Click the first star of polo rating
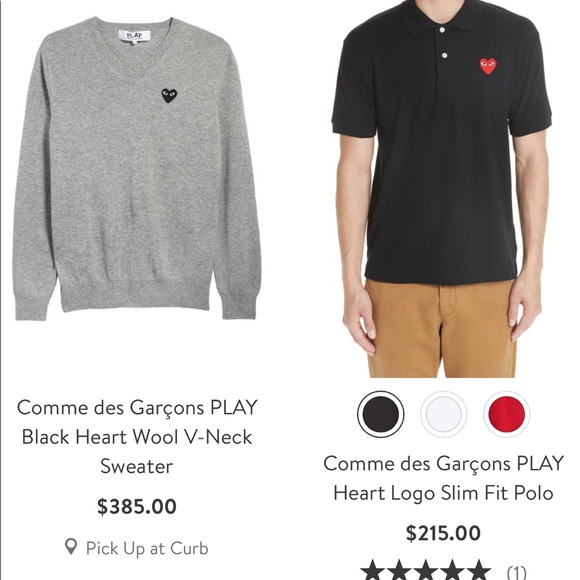The height and width of the screenshot is (580, 580). coord(373,570)
